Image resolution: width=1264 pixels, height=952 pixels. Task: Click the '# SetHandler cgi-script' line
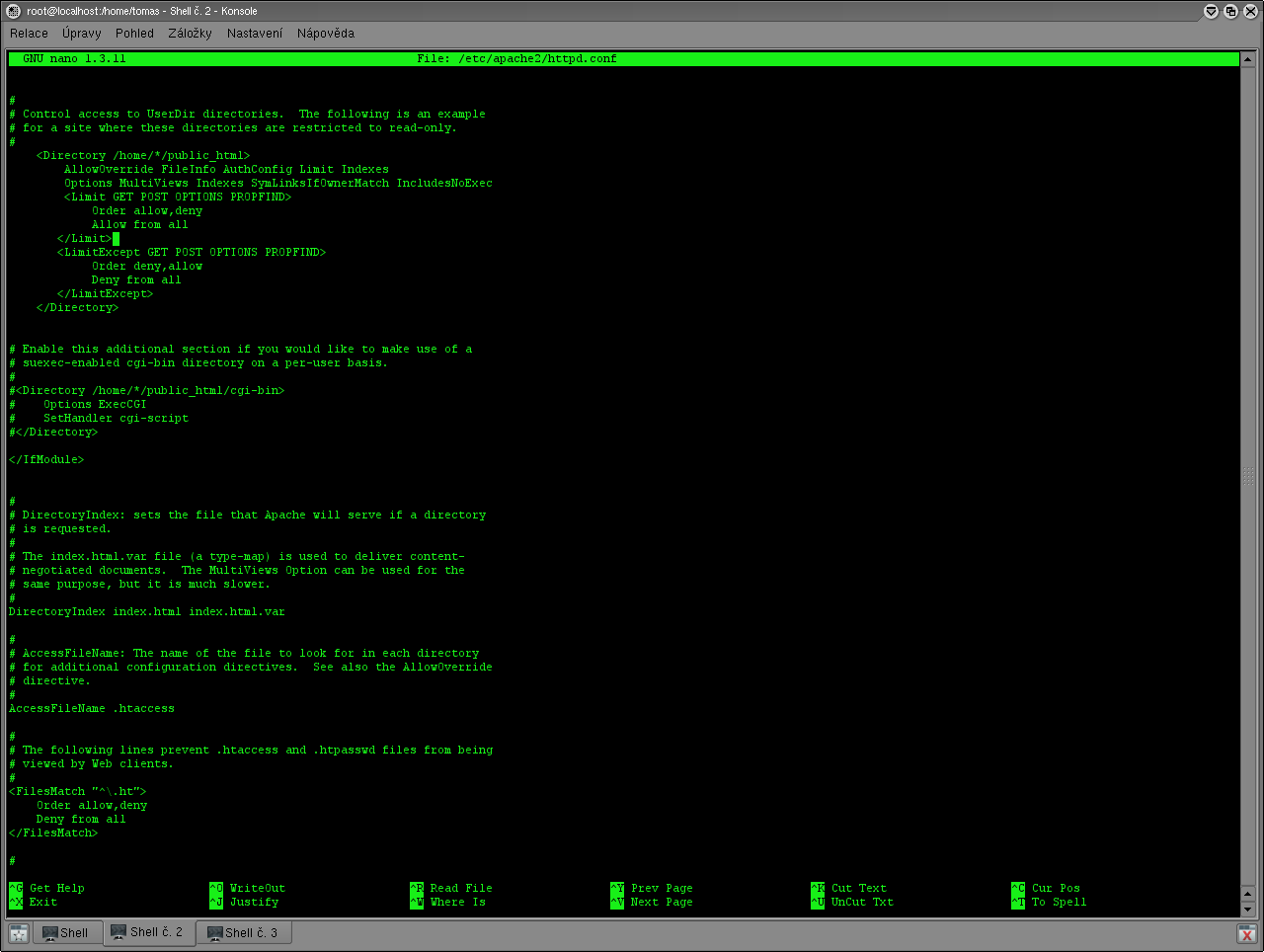tap(99, 419)
